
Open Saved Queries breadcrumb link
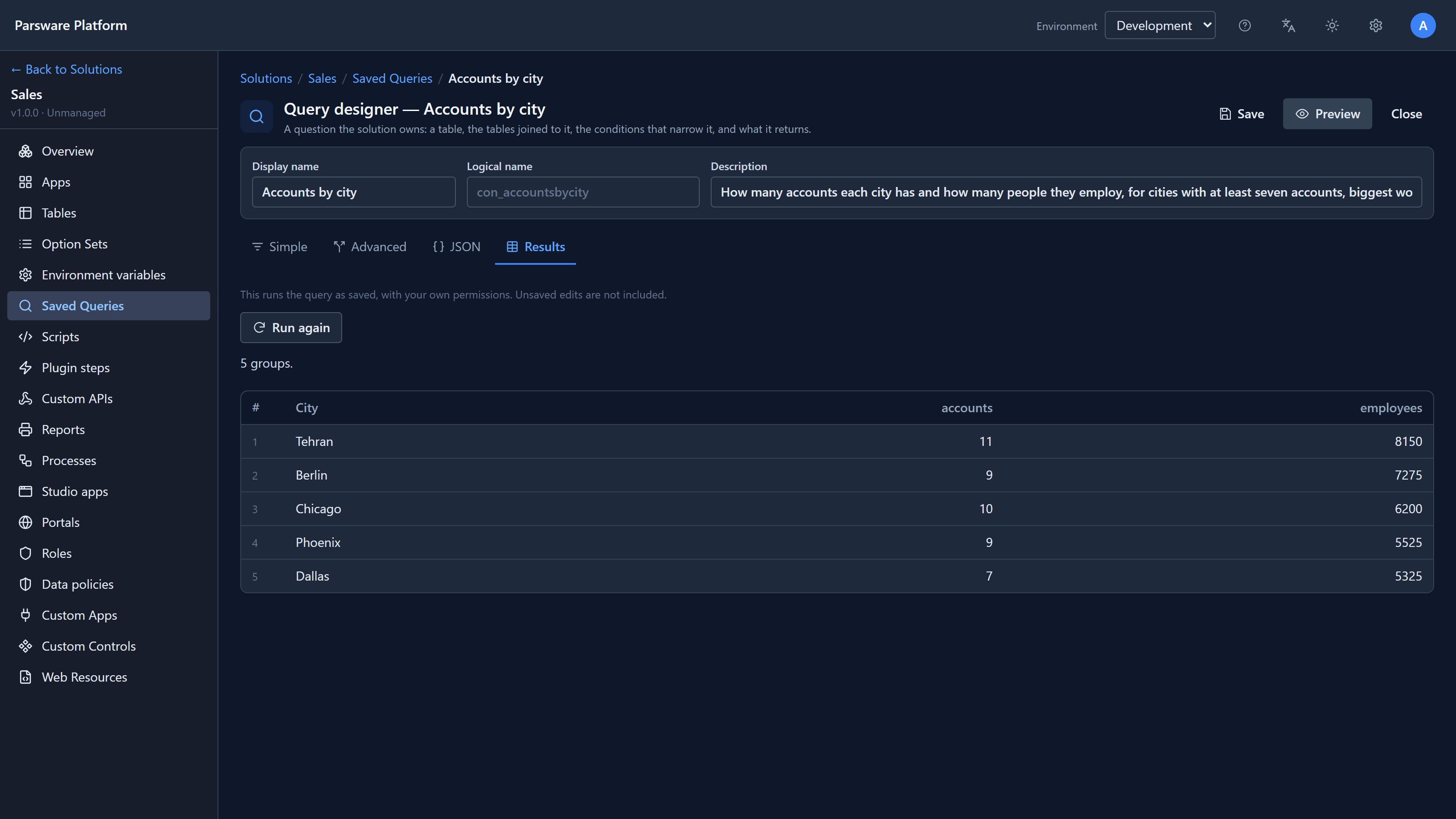(392, 79)
